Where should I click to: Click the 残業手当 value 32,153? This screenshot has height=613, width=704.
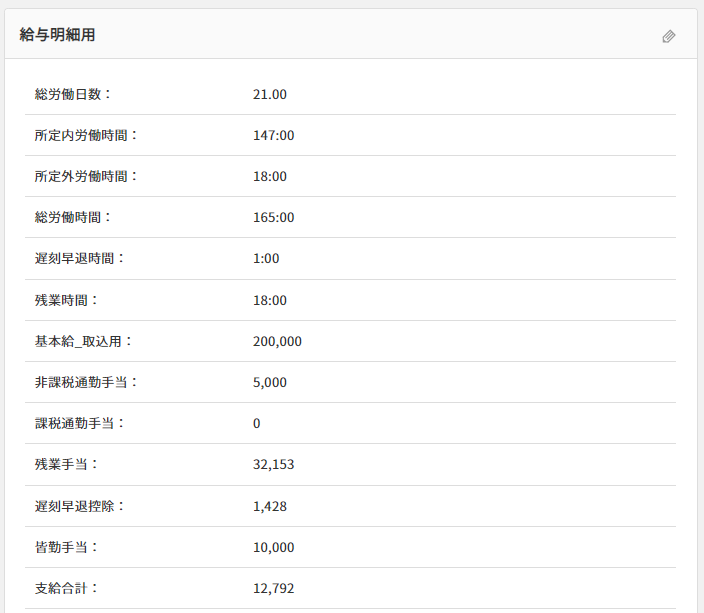[x=273, y=464]
